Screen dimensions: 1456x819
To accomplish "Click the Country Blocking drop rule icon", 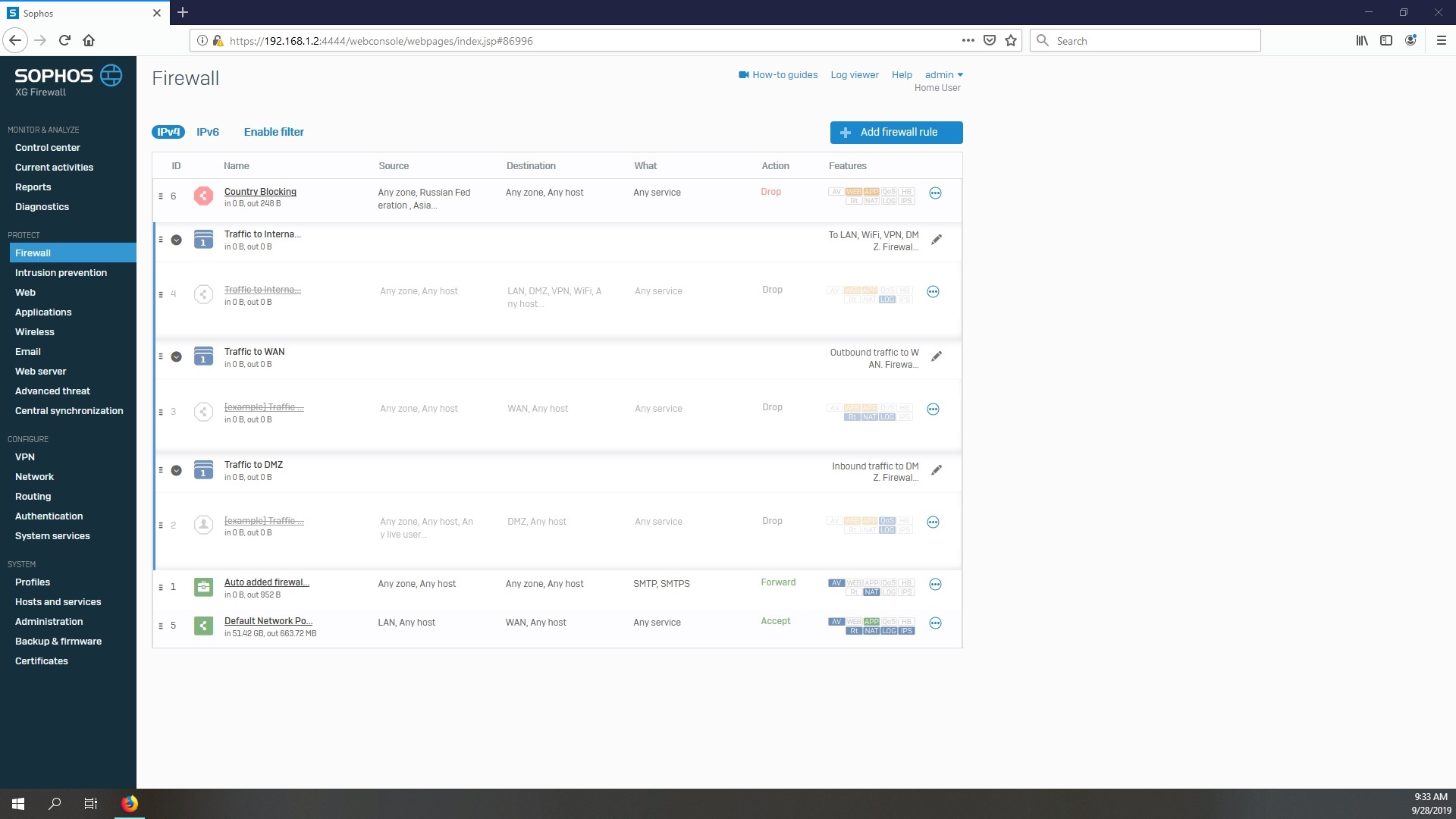I will coord(203,196).
